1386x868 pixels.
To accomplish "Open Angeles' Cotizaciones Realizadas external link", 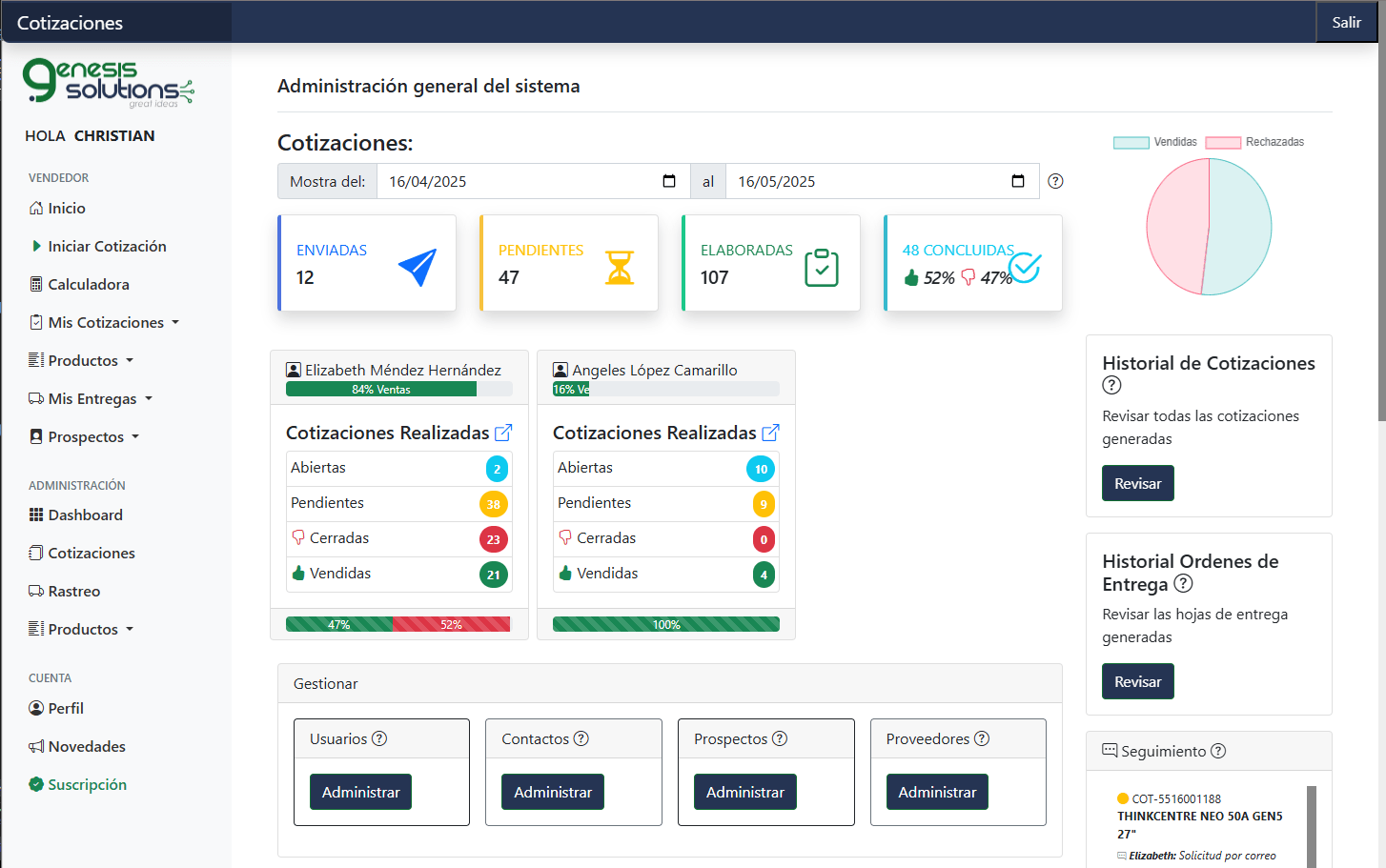I will pyautogui.click(x=770, y=433).
